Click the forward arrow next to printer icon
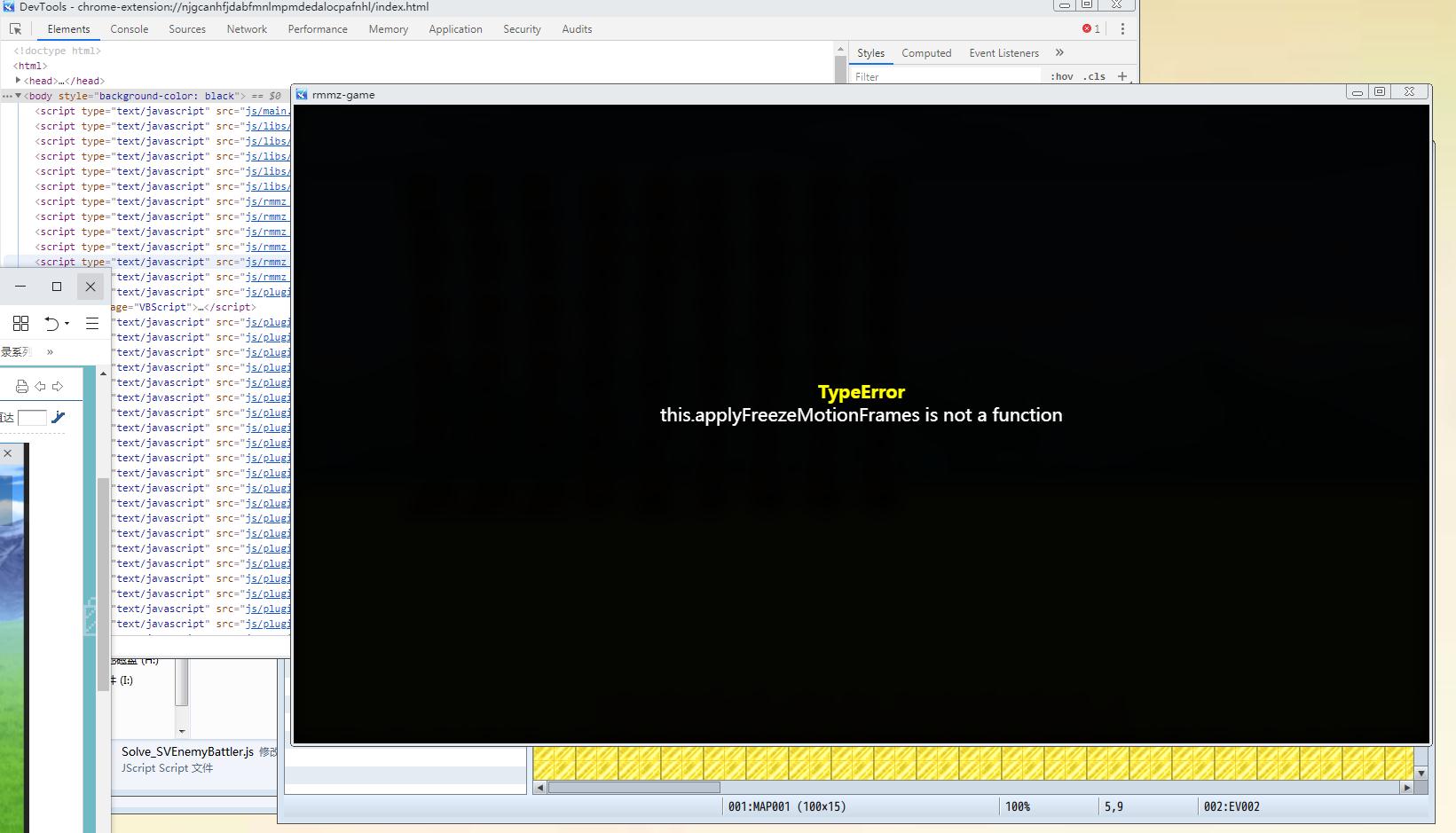This screenshot has width=1456, height=833. click(x=58, y=386)
